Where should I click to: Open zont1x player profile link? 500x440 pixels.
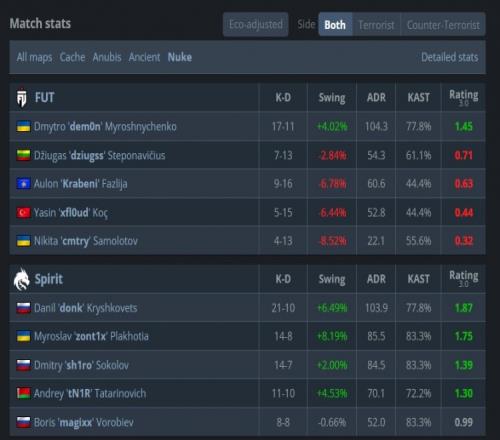coord(91,337)
